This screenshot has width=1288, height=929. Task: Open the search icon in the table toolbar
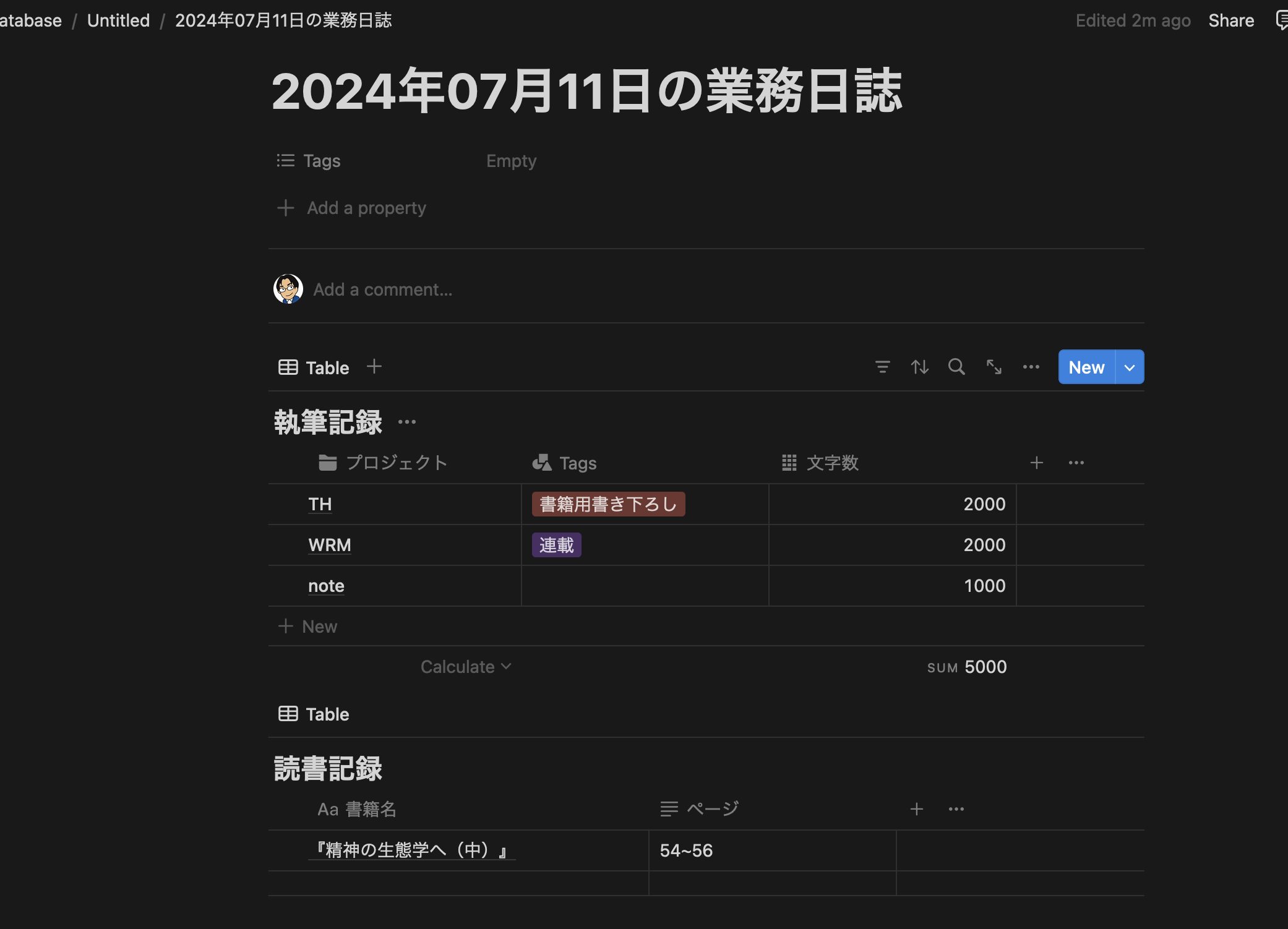[x=956, y=367]
